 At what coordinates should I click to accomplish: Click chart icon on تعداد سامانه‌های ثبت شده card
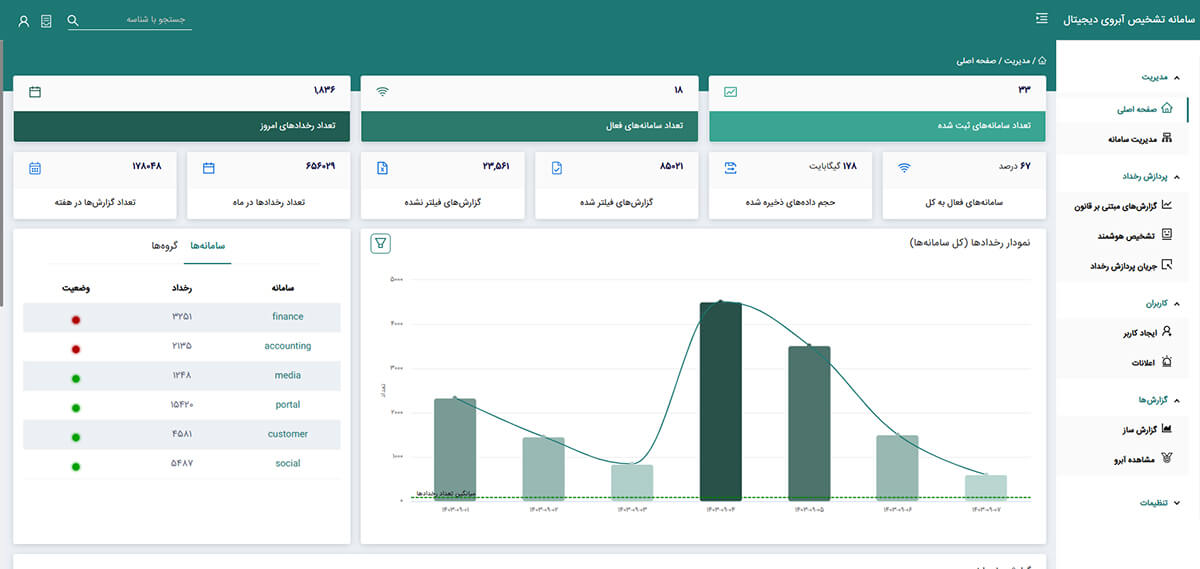(x=731, y=92)
